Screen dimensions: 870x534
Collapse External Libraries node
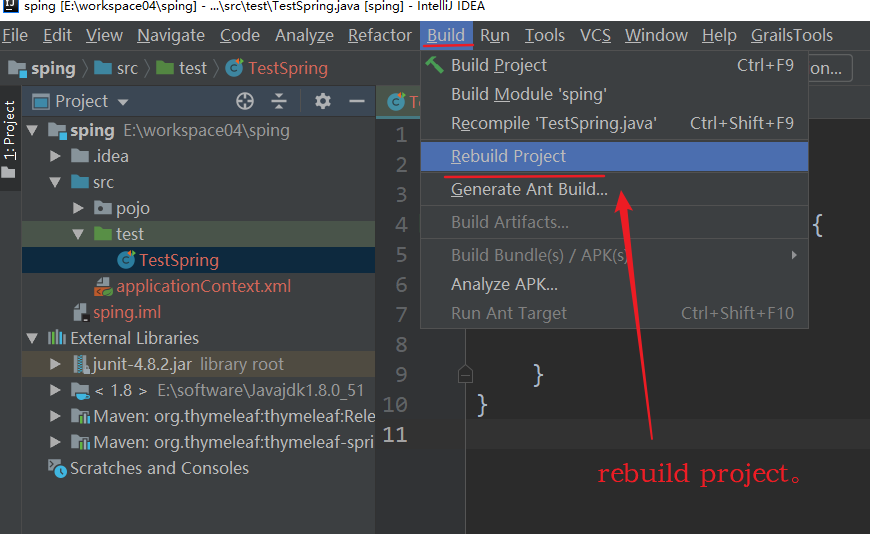coord(32,338)
